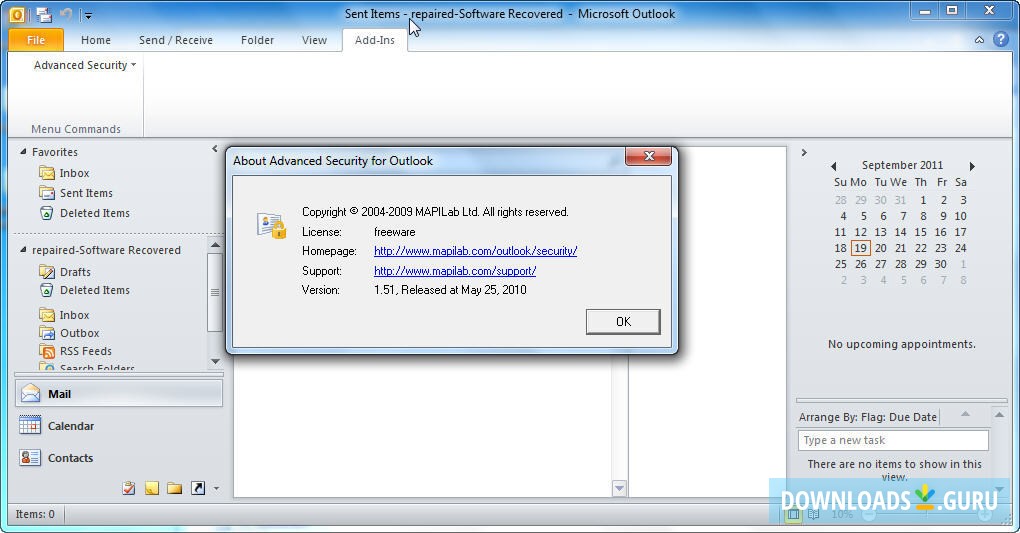1020x533 pixels.
Task: Click the Shortcuts icon in navigation bar
Action: point(198,488)
